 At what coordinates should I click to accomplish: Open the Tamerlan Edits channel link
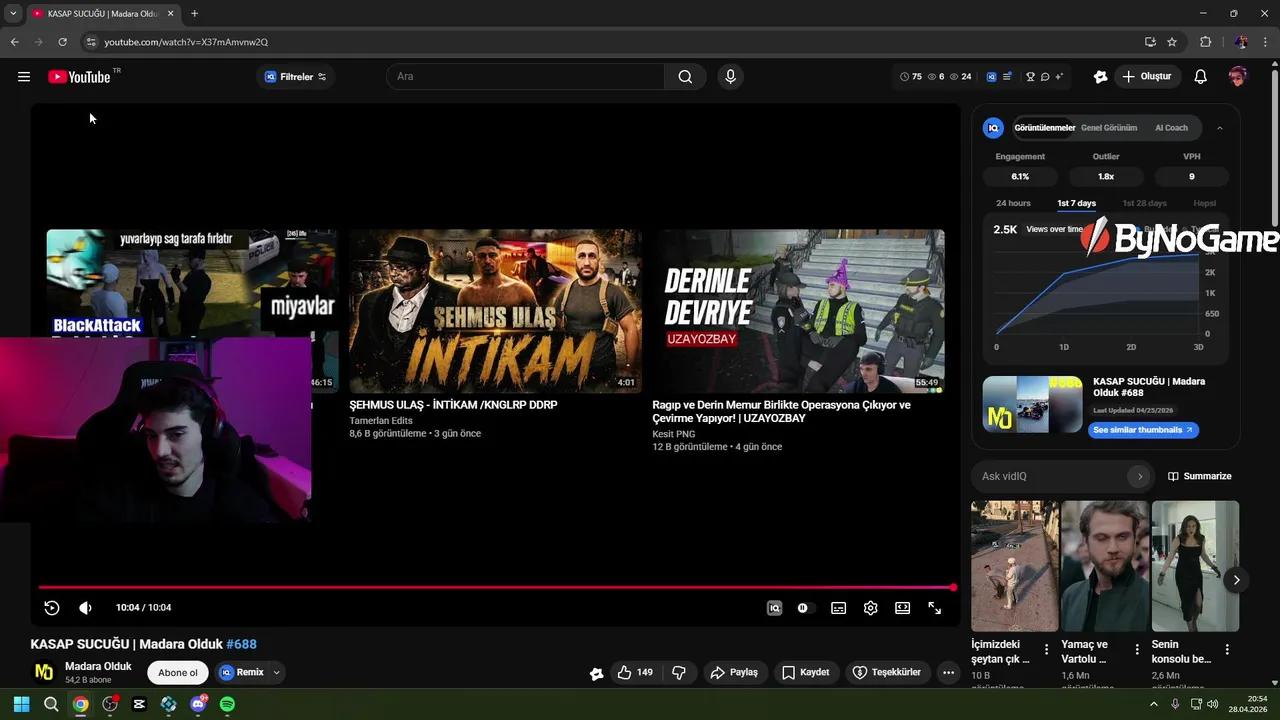[381, 421]
